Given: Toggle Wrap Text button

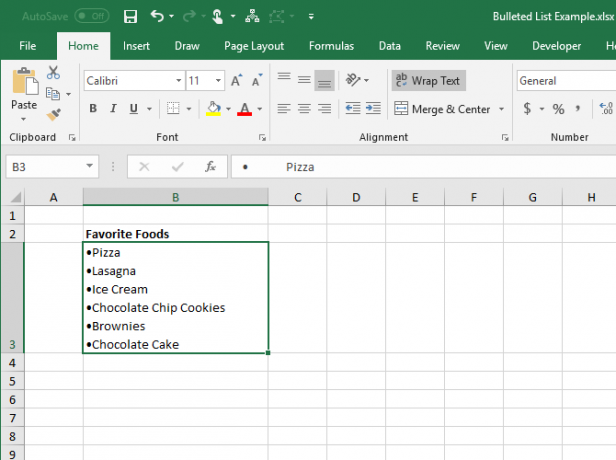Looking at the screenshot, I should pyautogui.click(x=429, y=81).
